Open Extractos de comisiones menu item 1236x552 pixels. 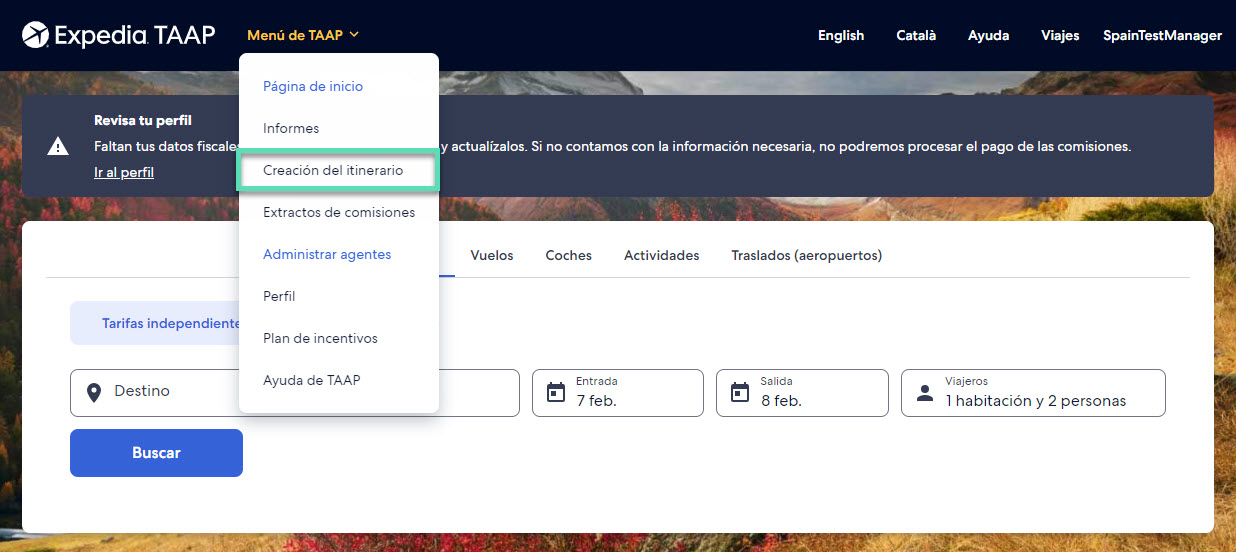click(x=339, y=212)
